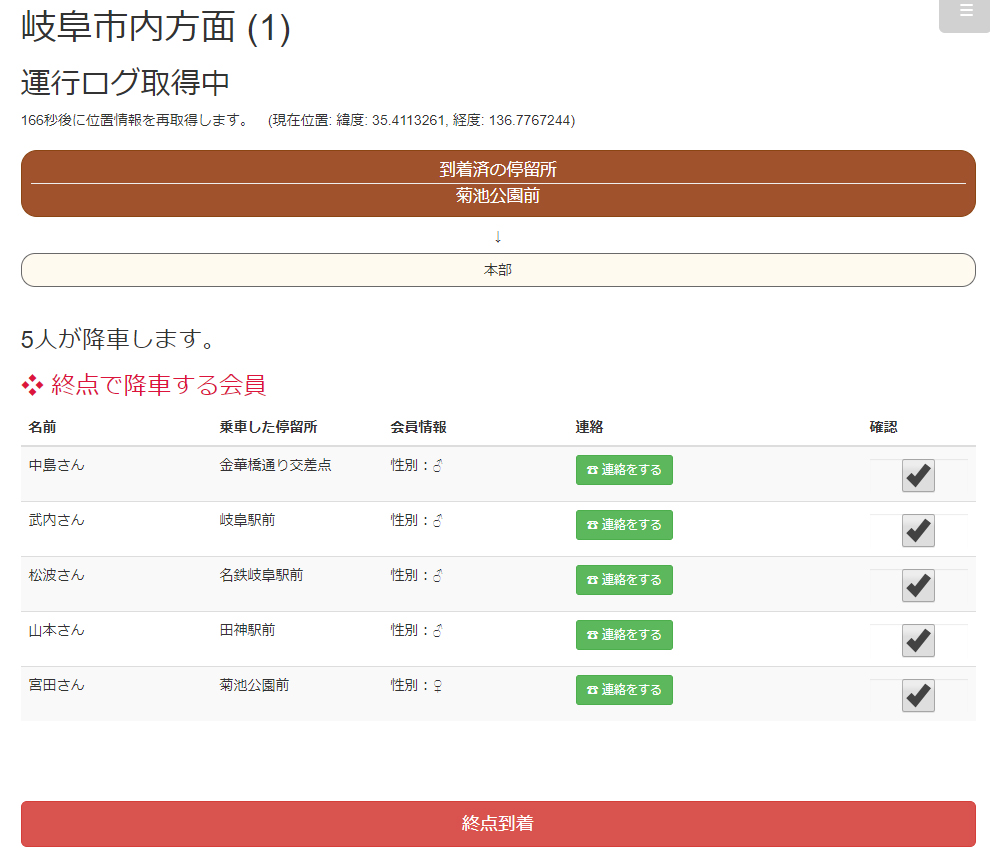Click the male gender symbol for 中島さん
The width and height of the screenshot is (990, 860).
tap(437, 465)
